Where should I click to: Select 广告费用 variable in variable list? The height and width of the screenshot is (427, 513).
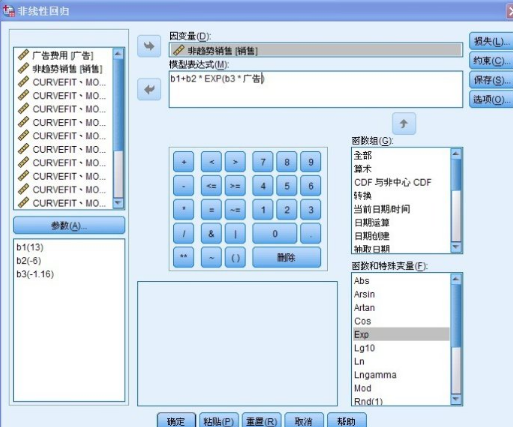pos(63,55)
